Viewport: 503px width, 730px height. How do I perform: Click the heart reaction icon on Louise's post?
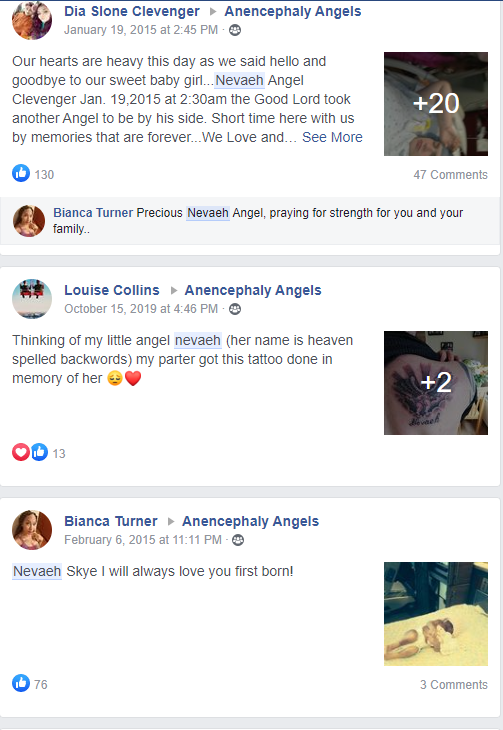tap(21, 452)
